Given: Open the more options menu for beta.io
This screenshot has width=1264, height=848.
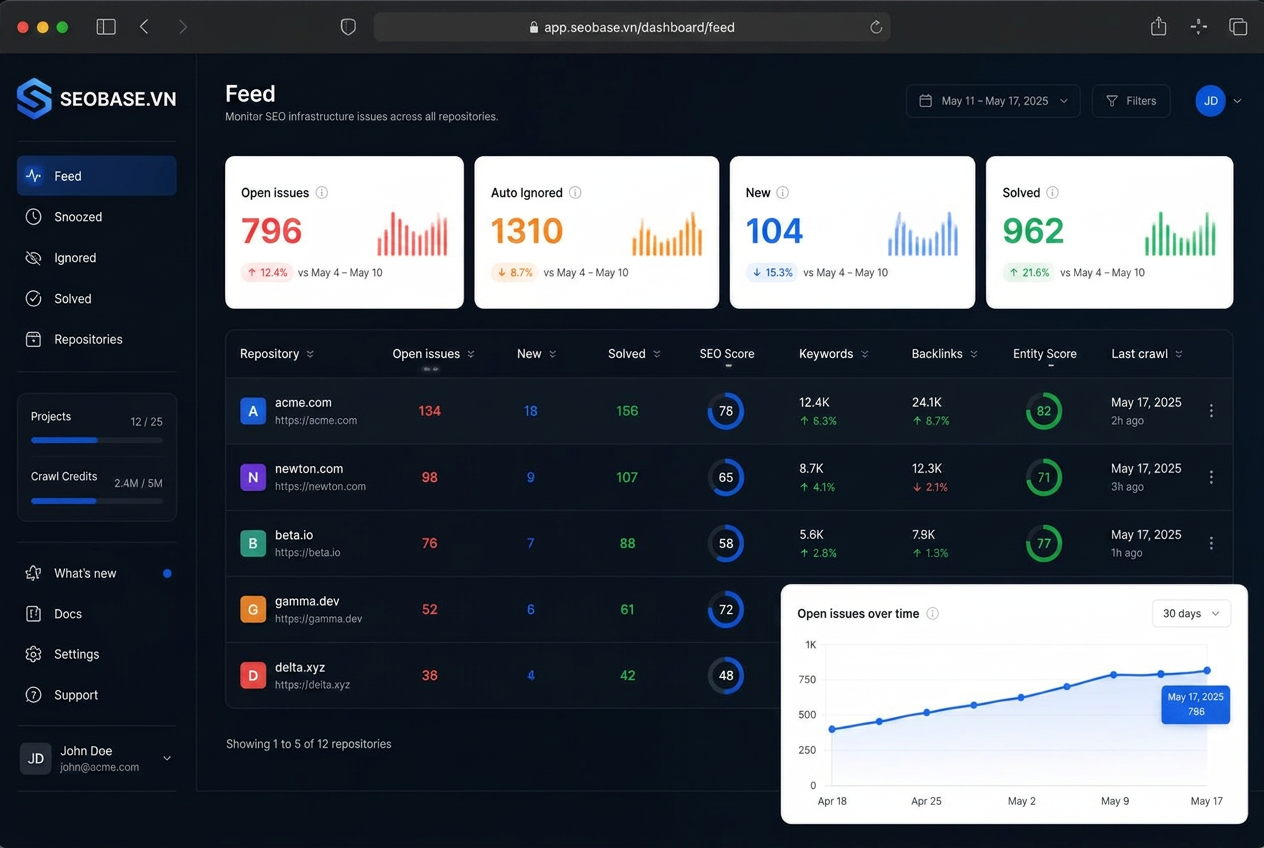Looking at the screenshot, I should [1211, 543].
